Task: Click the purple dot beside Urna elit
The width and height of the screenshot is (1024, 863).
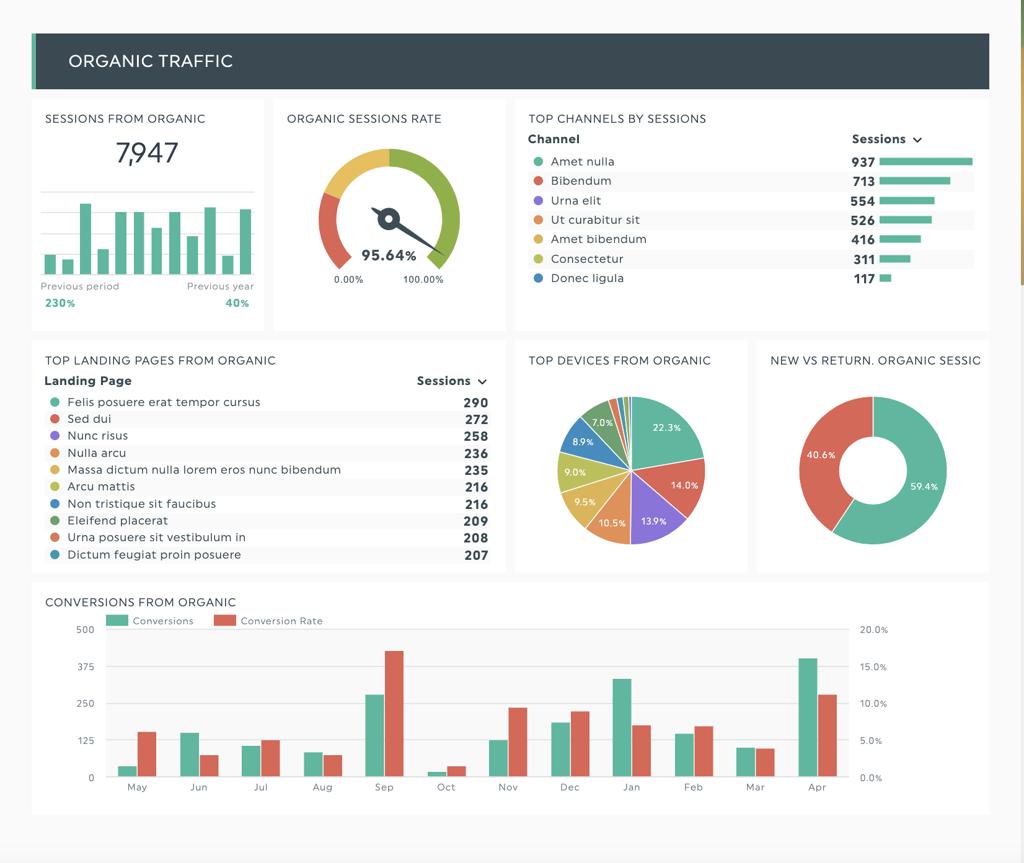Action: 538,201
